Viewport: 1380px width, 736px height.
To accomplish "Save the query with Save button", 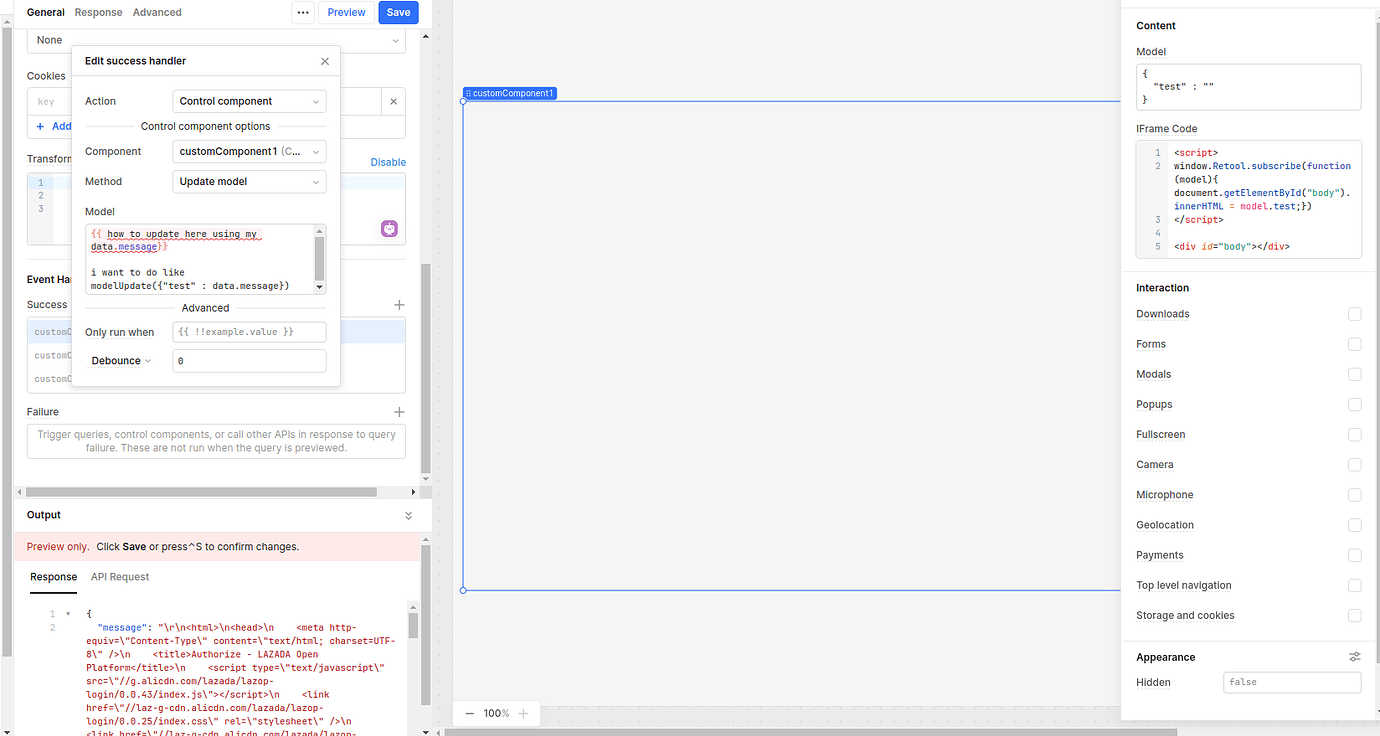I will pyautogui.click(x=398, y=12).
